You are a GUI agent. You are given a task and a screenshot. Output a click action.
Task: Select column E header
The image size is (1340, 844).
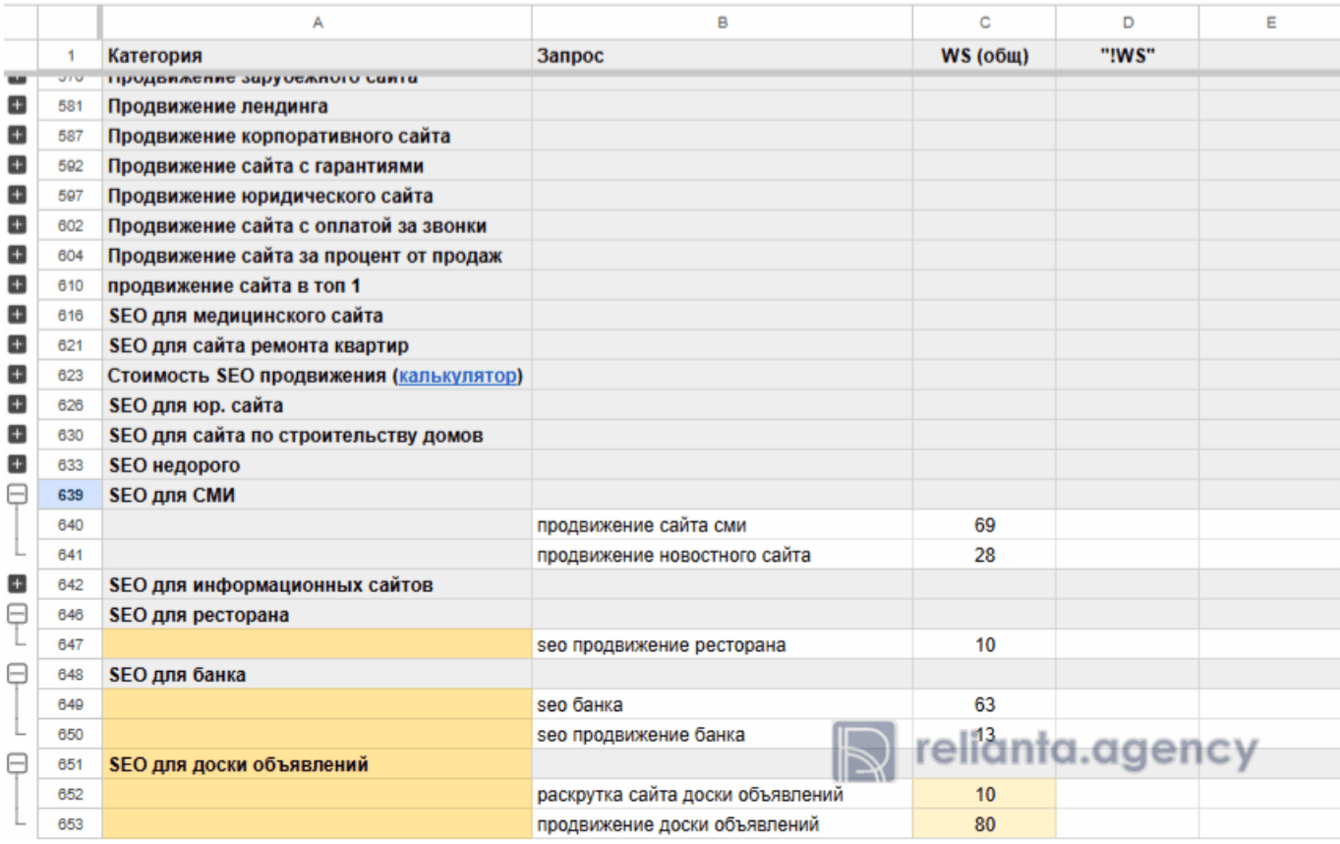(1269, 22)
